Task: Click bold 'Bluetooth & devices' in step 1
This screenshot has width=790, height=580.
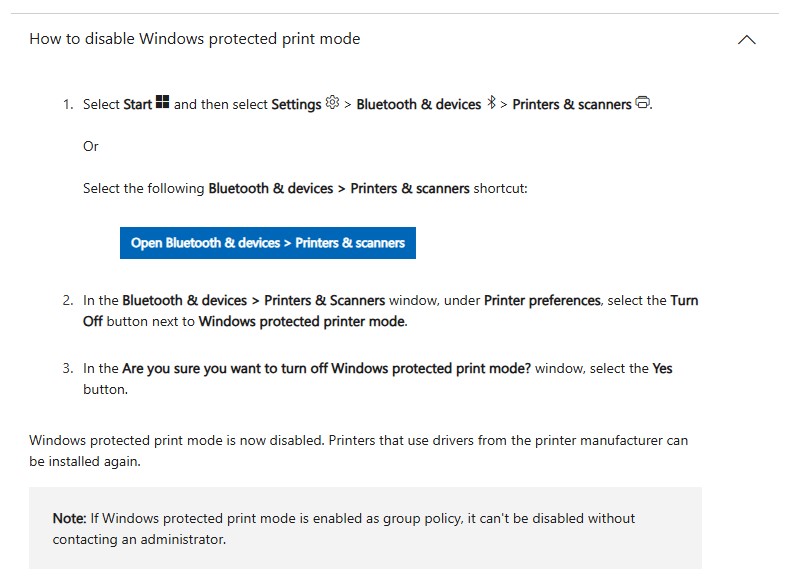Action: pyautogui.click(x=418, y=104)
